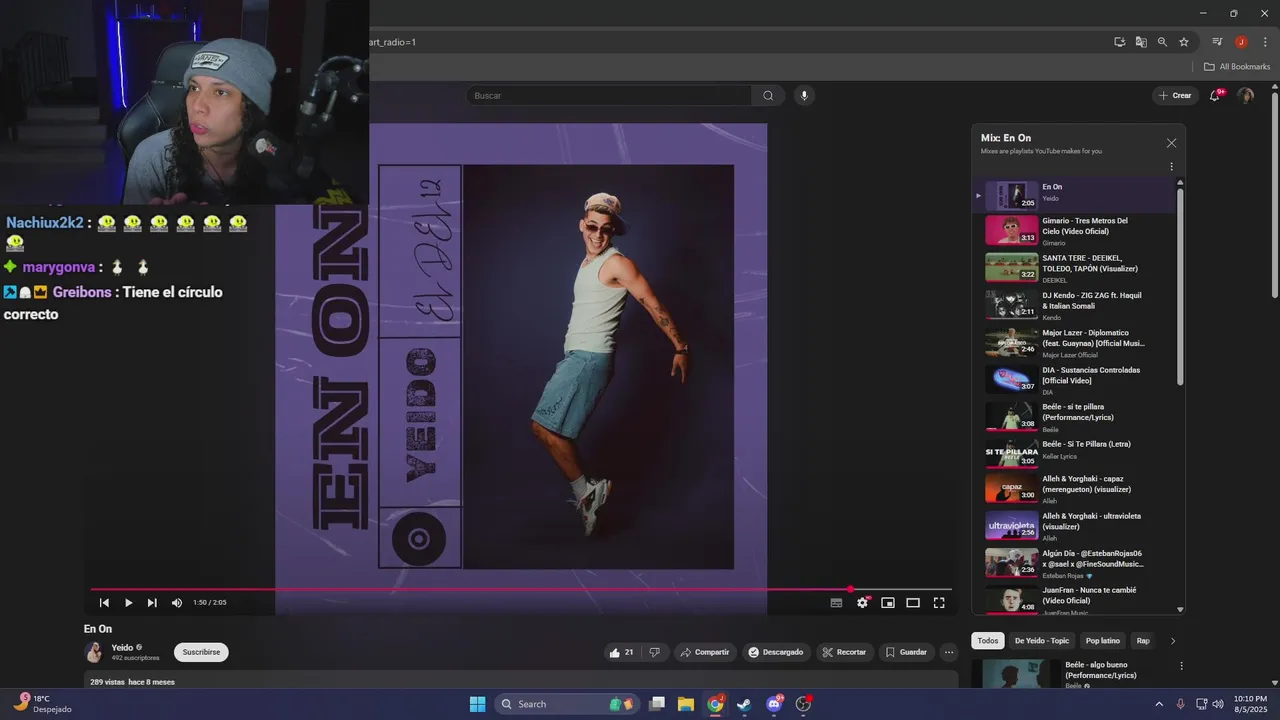Activate voice search microphone
The image size is (1280, 720).
click(x=804, y=96)
